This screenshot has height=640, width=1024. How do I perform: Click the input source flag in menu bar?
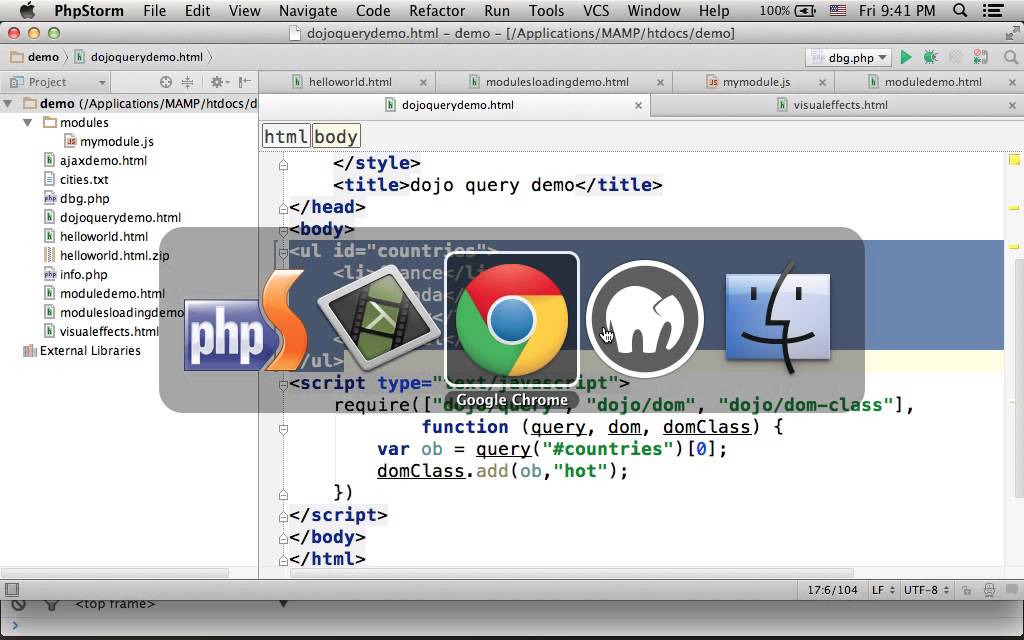click(x=837, y=10)
